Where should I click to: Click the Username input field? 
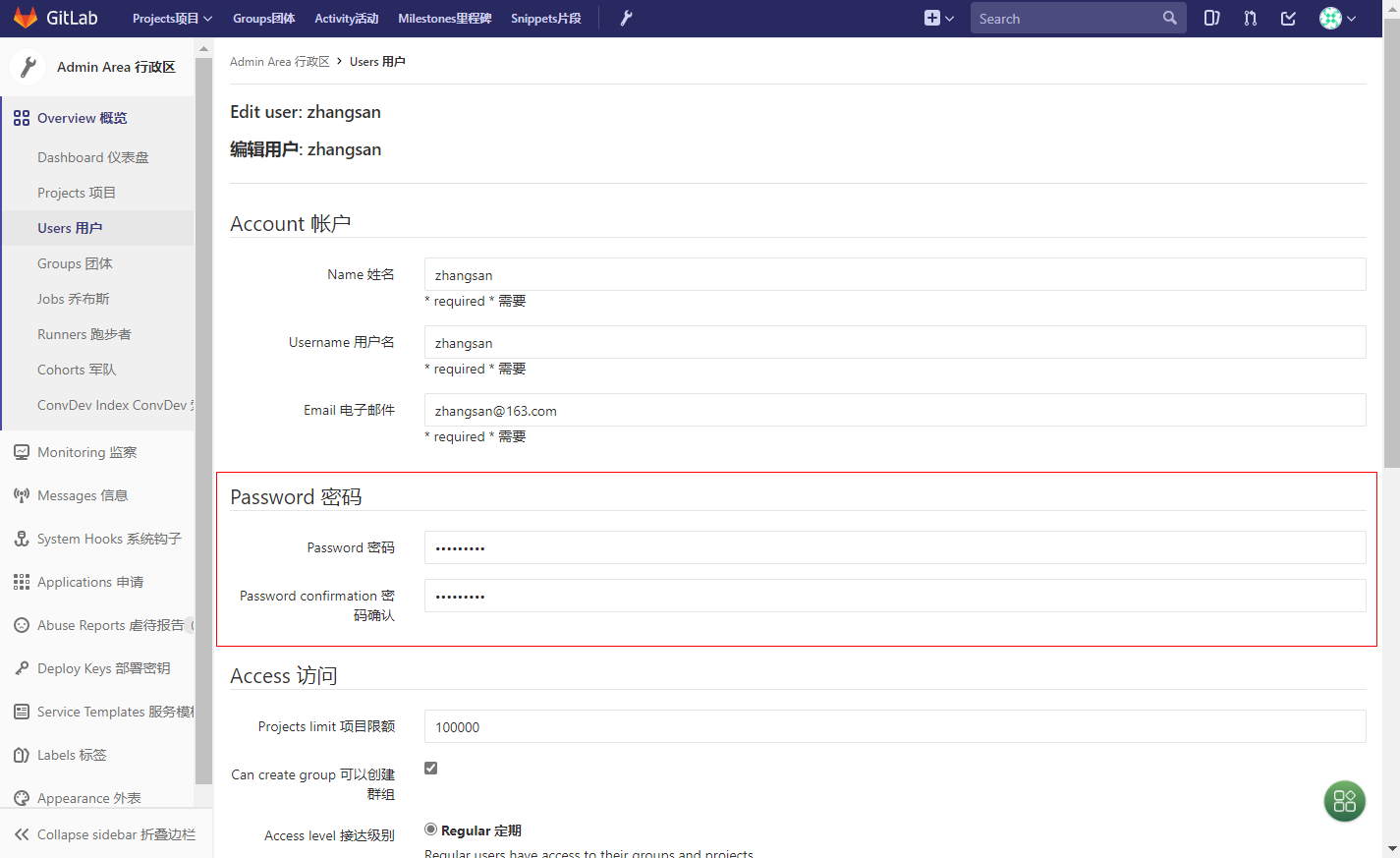tap(895, 342)
